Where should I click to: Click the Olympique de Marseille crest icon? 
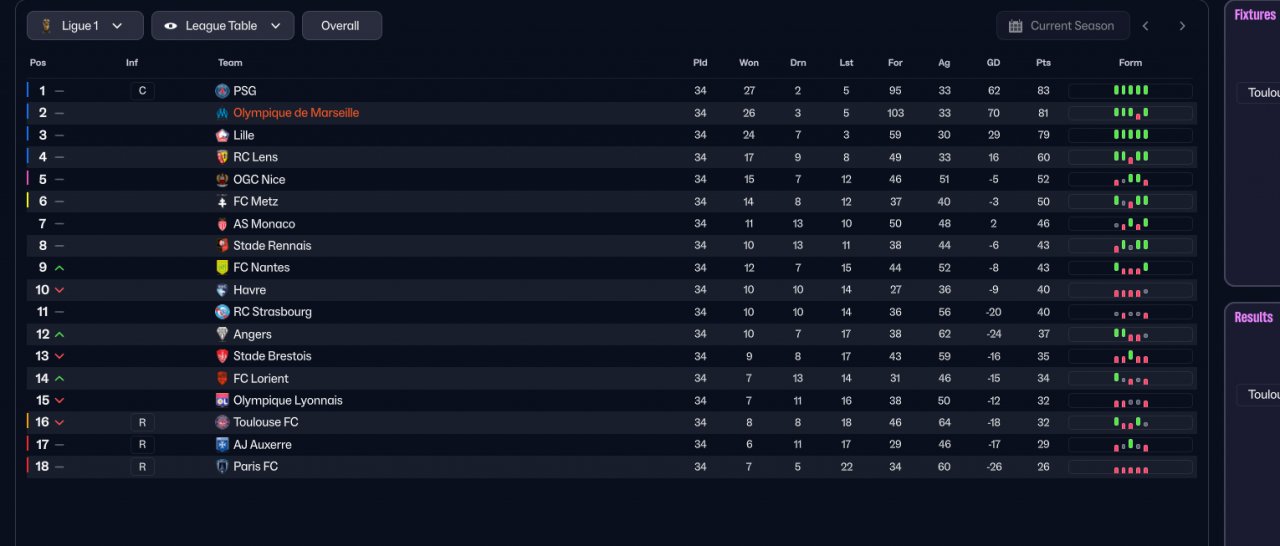(222, 113)
